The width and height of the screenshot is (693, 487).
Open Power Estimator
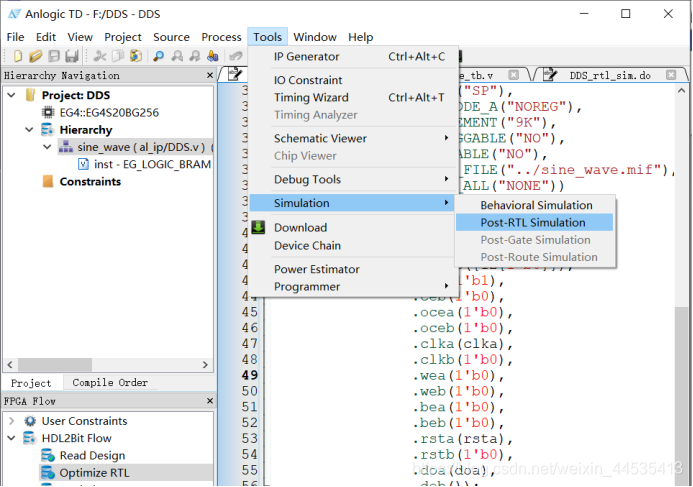pyautogui.click(x=353, y=269)
